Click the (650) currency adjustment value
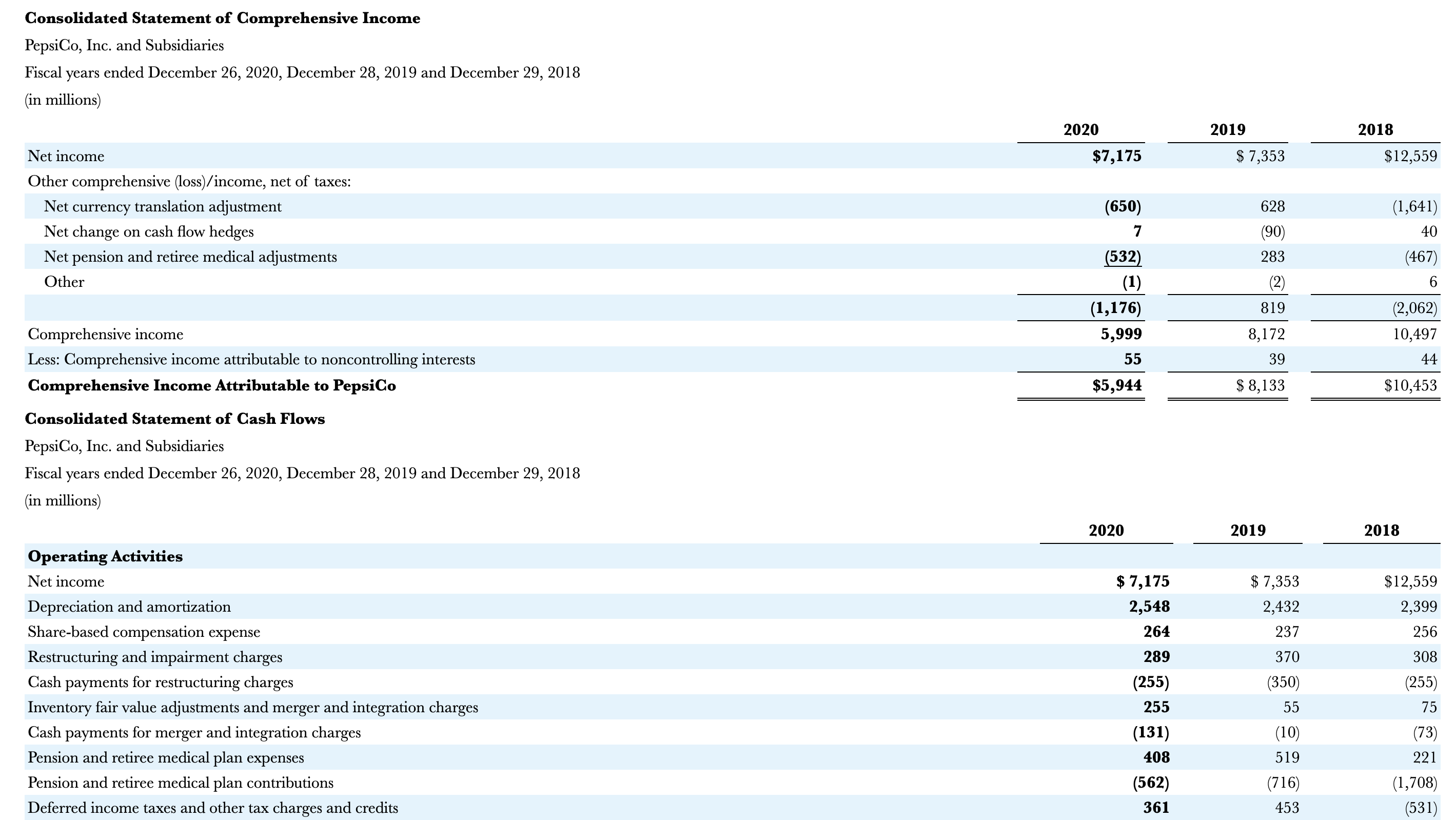 (1123, 207)
